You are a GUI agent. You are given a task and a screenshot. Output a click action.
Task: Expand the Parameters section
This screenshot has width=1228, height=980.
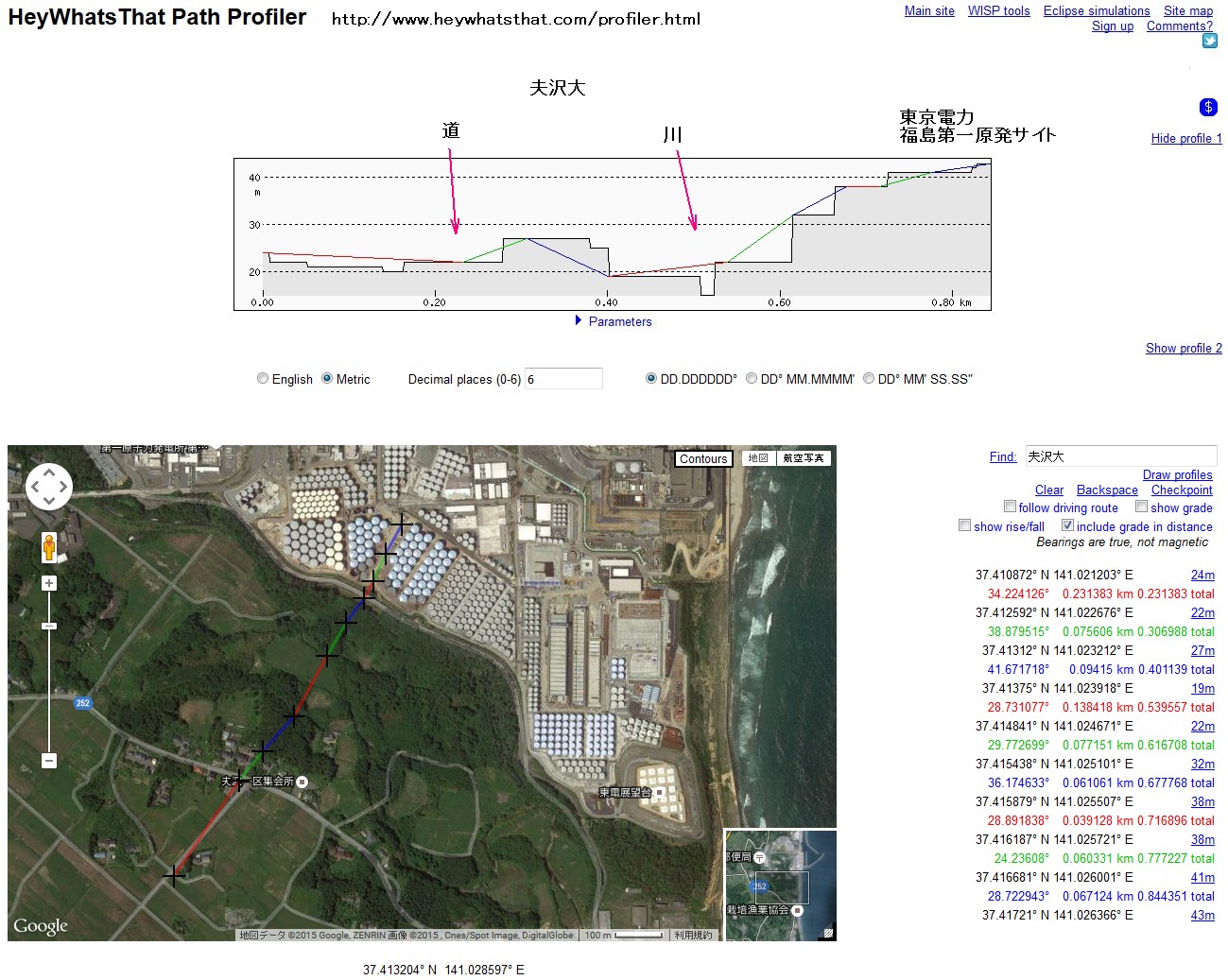coord(614,321)
